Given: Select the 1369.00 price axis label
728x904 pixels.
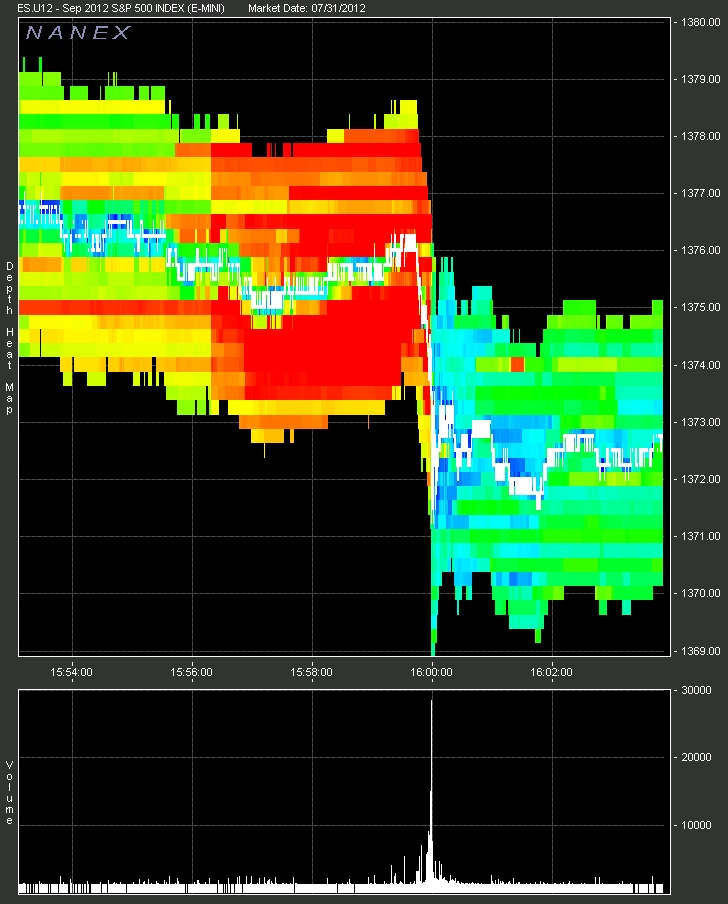Looking at the screenshot, I should point(700,651).
